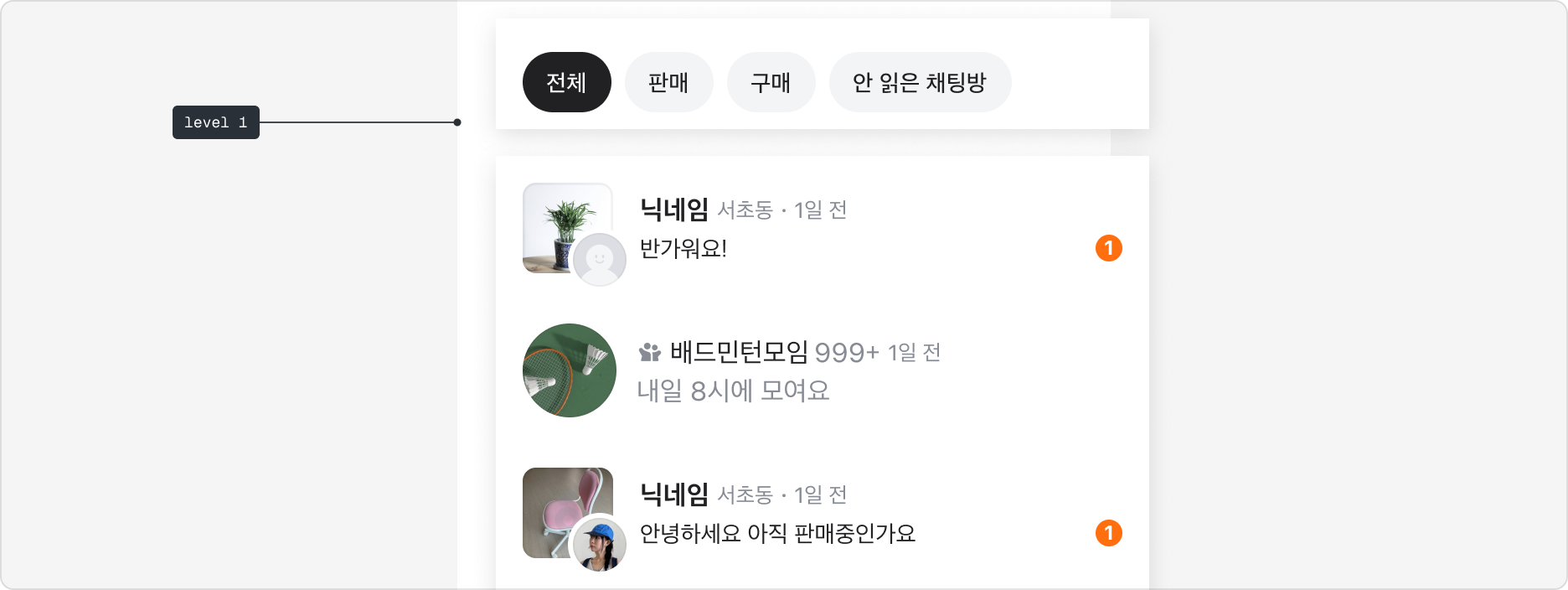Open the 안녕하세요 아직 판매중인가요 message
Screen dimensions: 1568x590
pyautogui.click(x=777, y=534)
